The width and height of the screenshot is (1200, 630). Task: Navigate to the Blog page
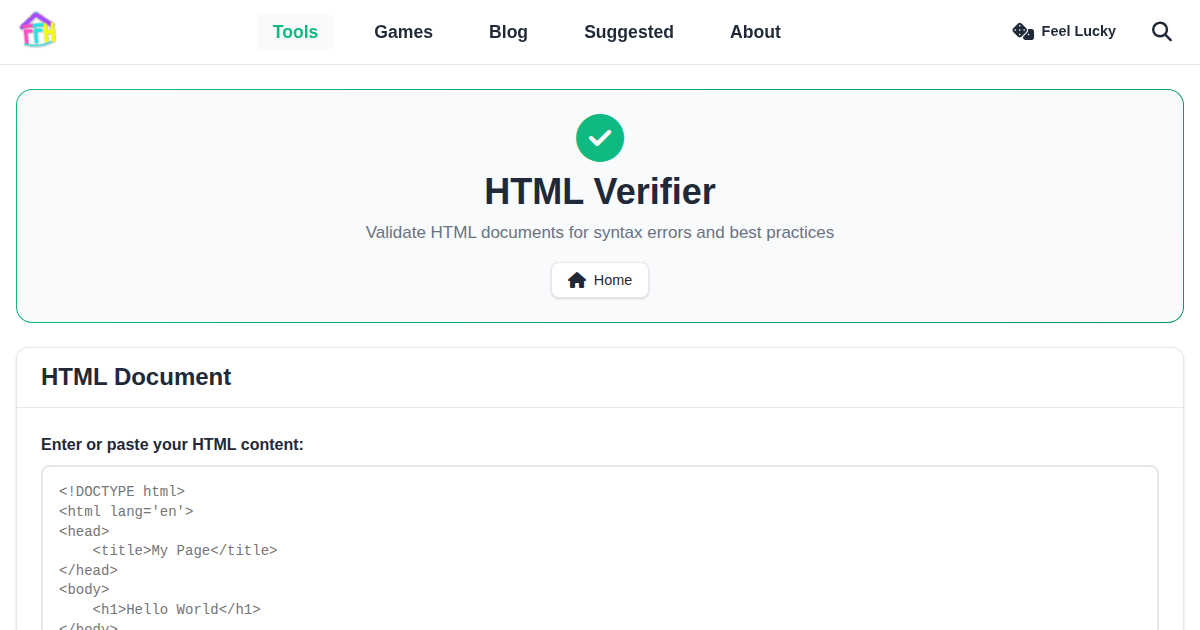(508, 31)
